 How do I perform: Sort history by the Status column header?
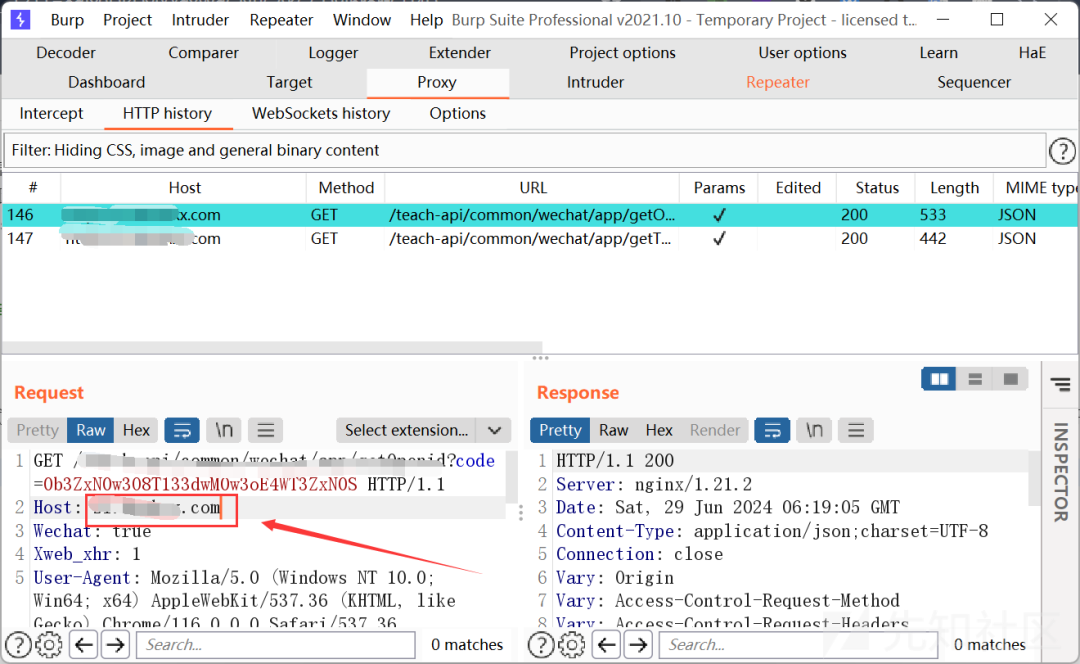tap(877, 188)
